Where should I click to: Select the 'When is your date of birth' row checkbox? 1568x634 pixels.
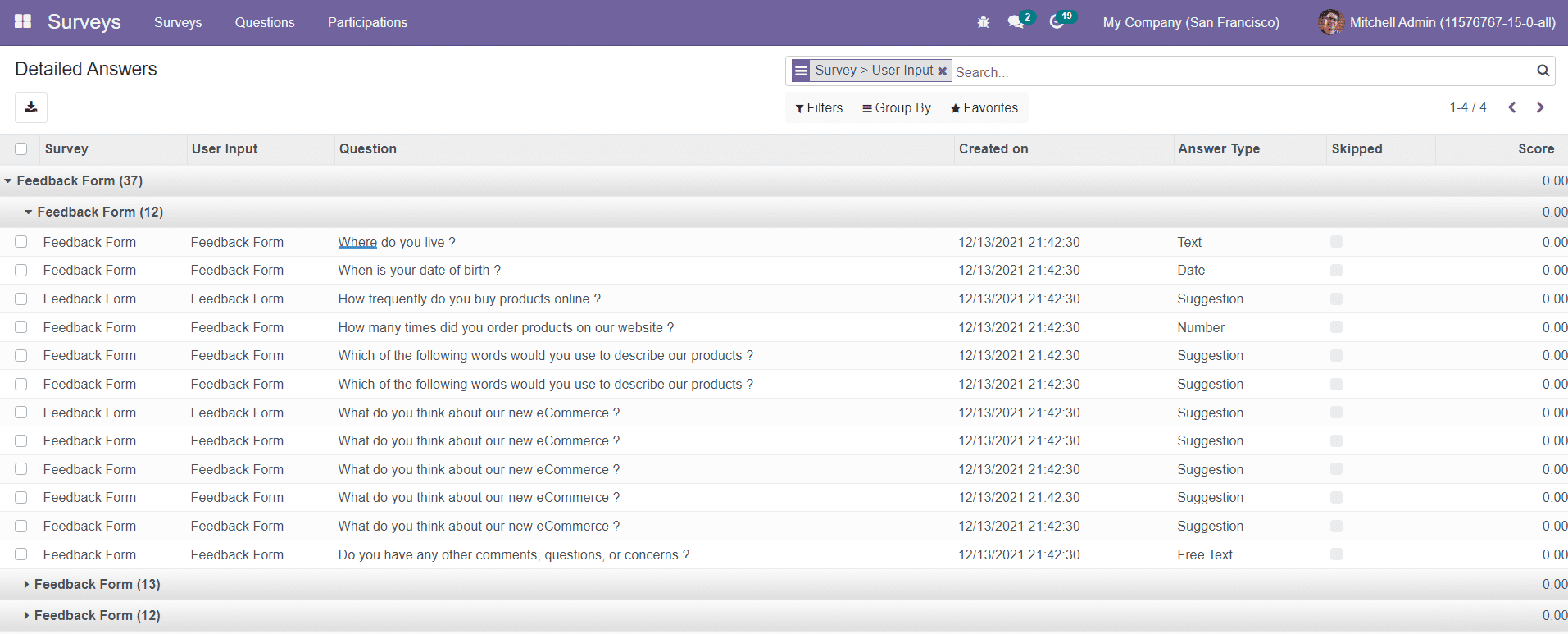click(x=21, y=271)
